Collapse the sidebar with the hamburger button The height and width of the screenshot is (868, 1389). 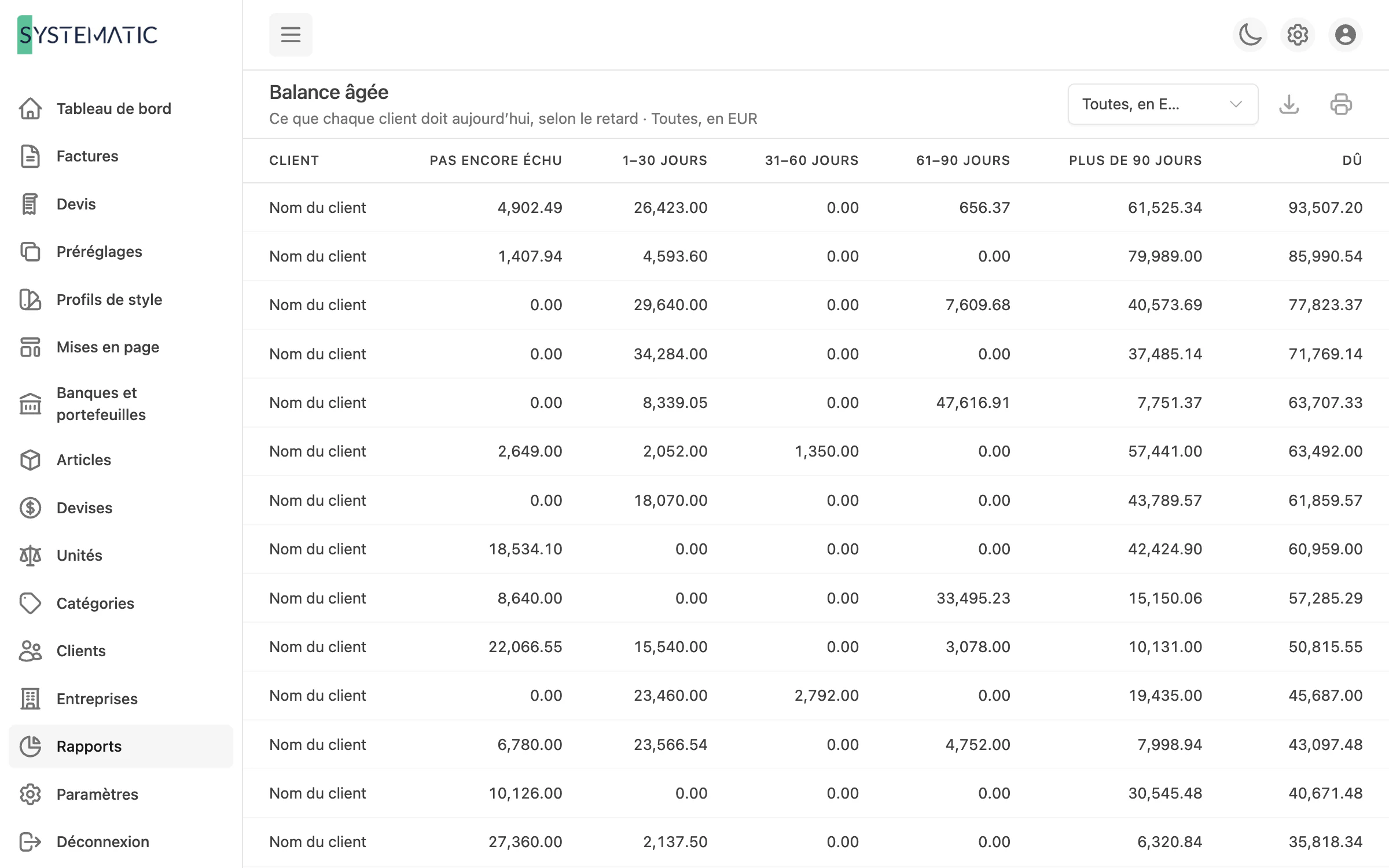click(x=291, y=35)
